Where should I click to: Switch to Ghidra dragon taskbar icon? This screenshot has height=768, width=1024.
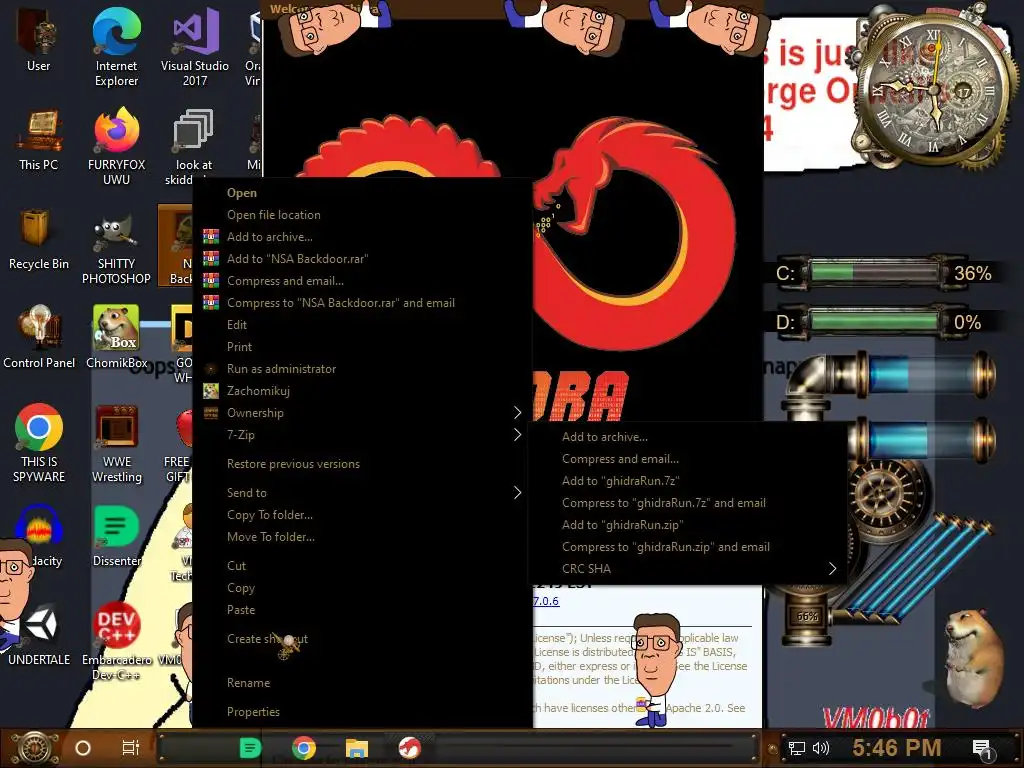[x=409, y=748]
